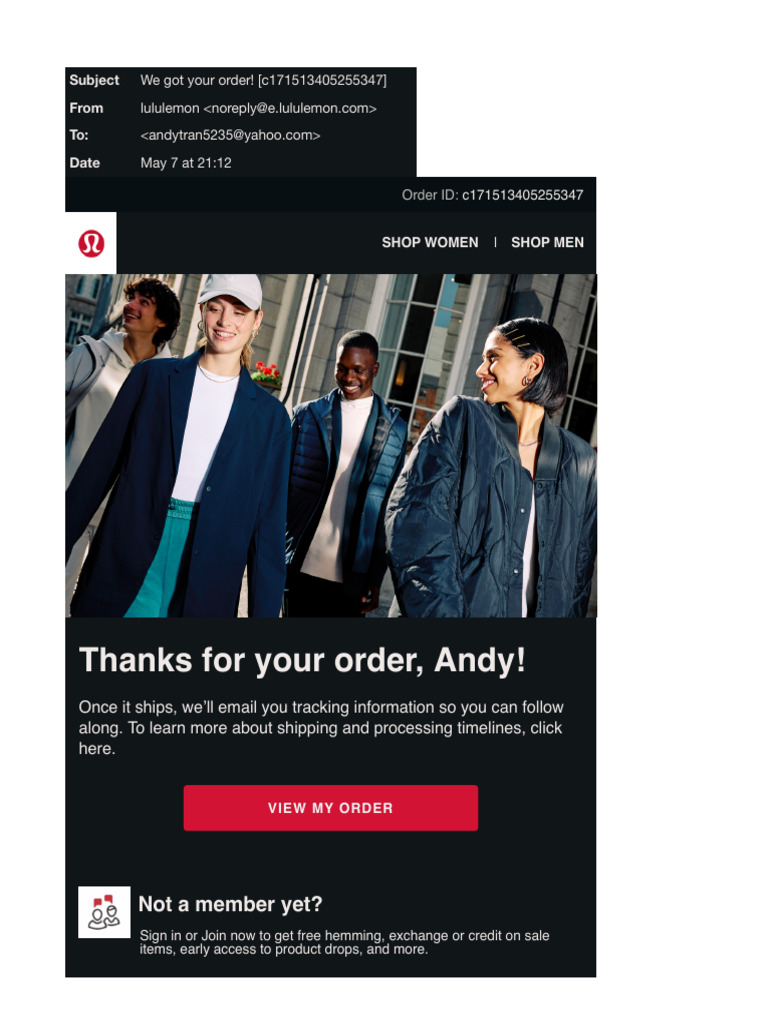Click the 'From' field label
Image resolution: width=768 pixels, height=1024 pixels.
point(86,108)
